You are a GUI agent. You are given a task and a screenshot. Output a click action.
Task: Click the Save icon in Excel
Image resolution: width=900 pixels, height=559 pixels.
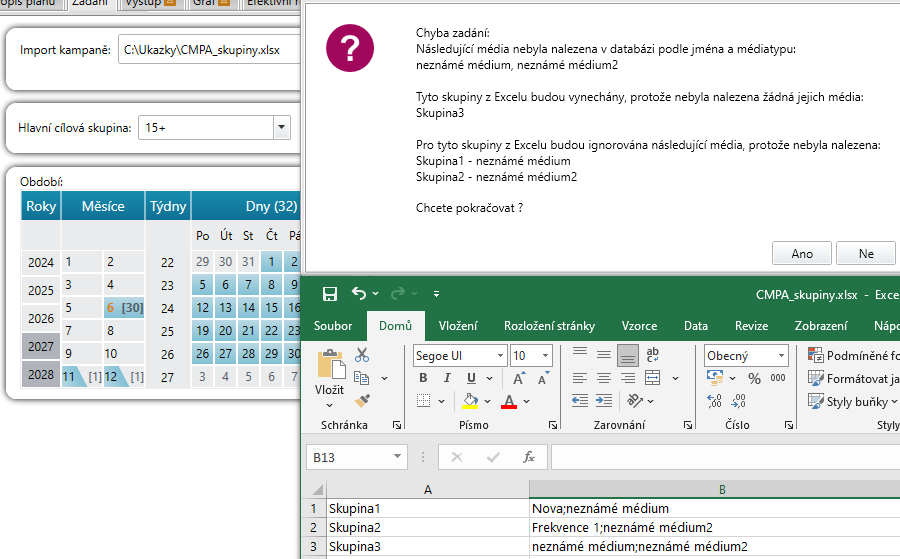(329, 294)
